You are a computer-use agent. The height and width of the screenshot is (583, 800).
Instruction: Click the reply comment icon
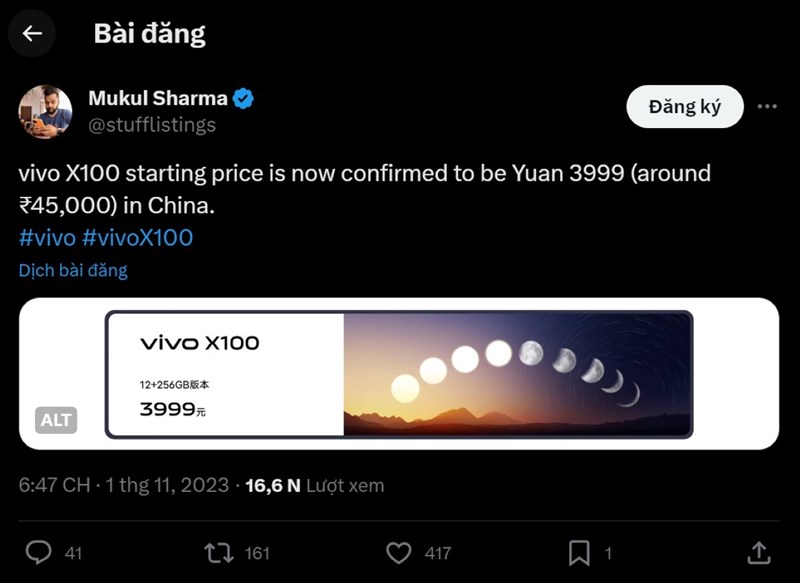(x=39, y=552)
